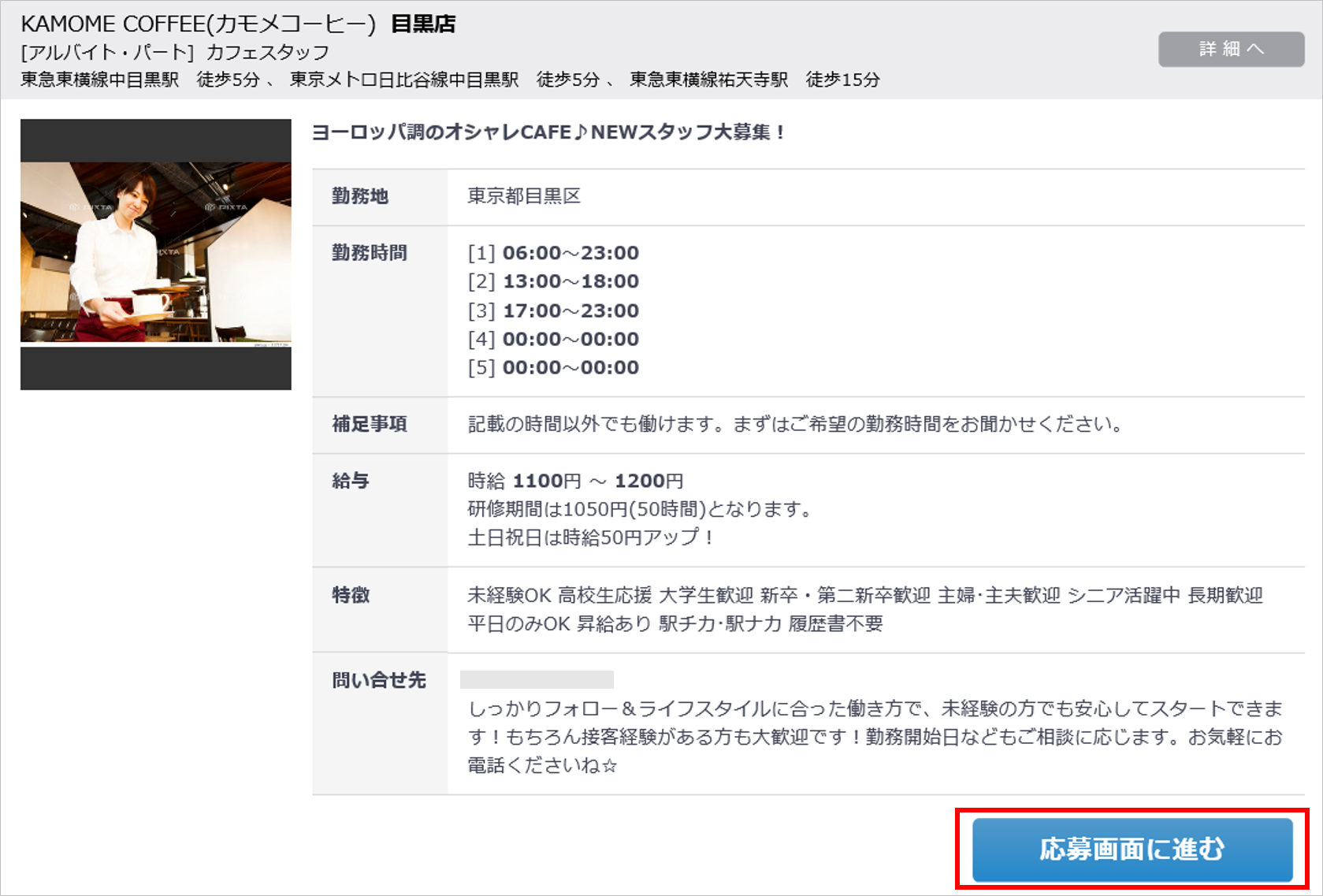Click the cafe staff photo thumbnail
Screen dimensions: 1323x896
point(156,253)
